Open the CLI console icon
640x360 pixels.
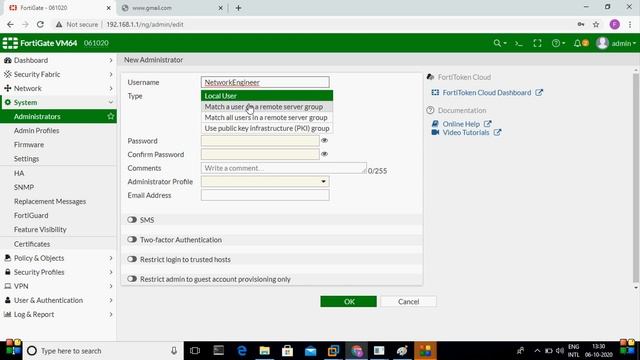point(519,43)
